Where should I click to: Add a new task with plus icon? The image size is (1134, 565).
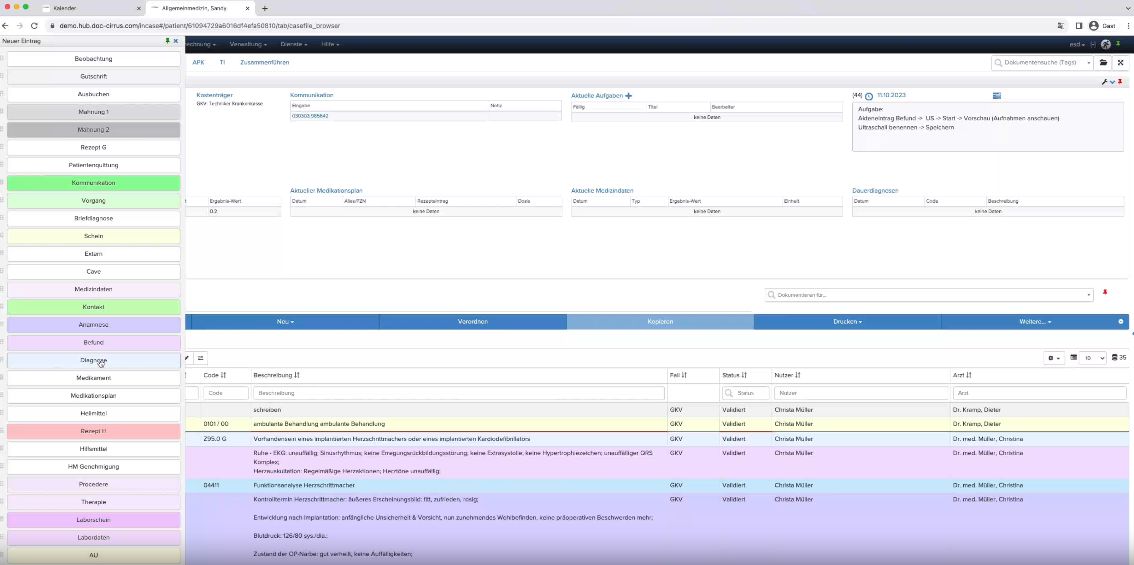[x=628, y=95]
